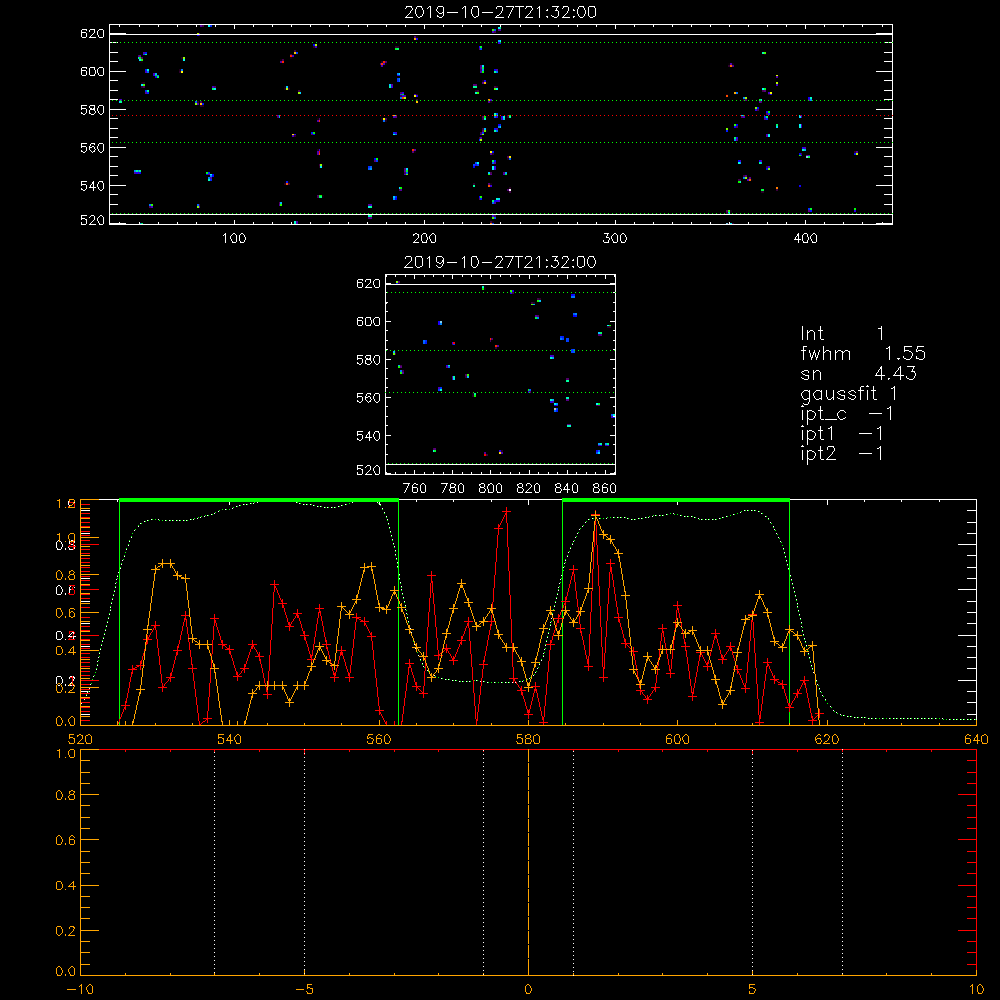
Task: Click the tallest orange peak near 589
Action: pos(596,515)
